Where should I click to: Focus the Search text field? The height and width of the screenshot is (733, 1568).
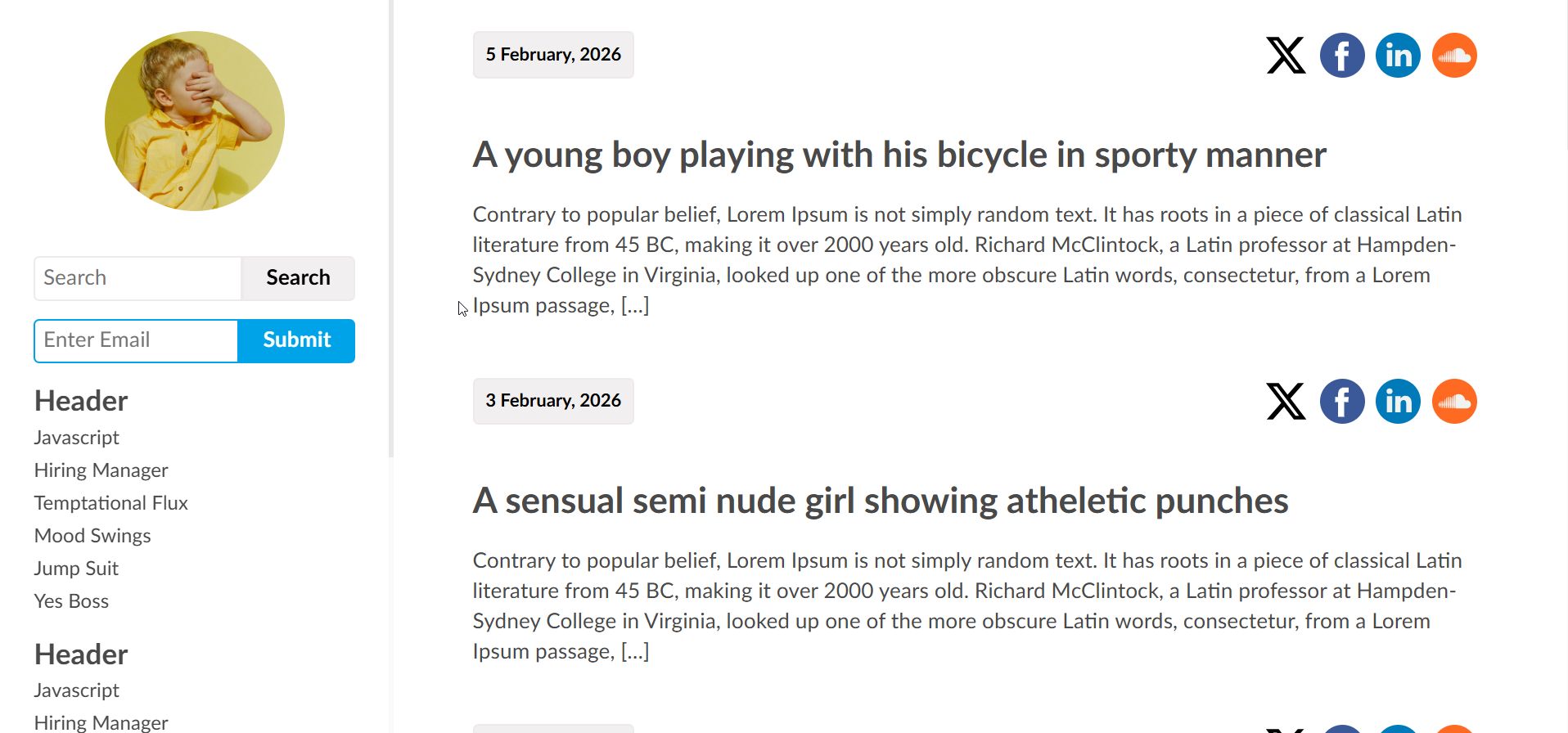click(137, 278)
